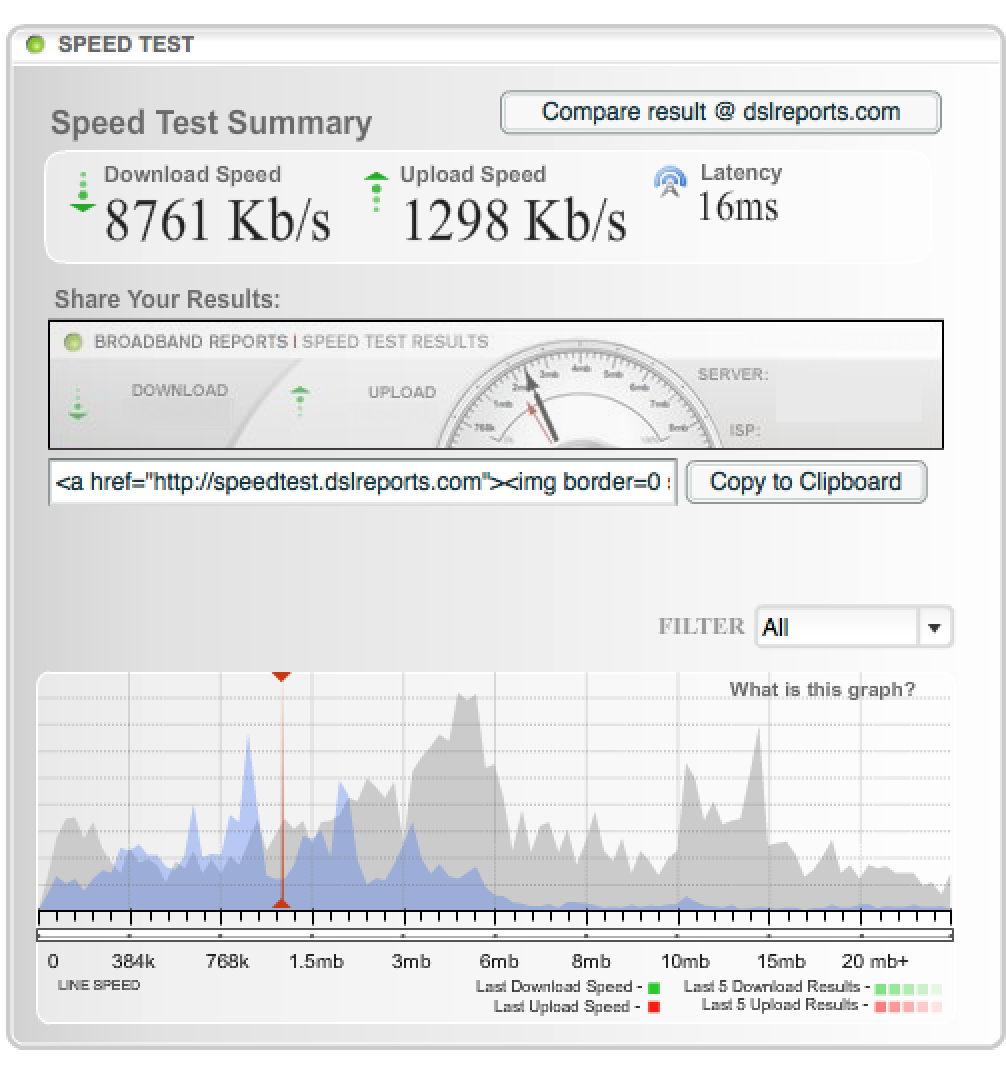
Task: Click the red marker triangle atop the graph
Action: (282, 677)
